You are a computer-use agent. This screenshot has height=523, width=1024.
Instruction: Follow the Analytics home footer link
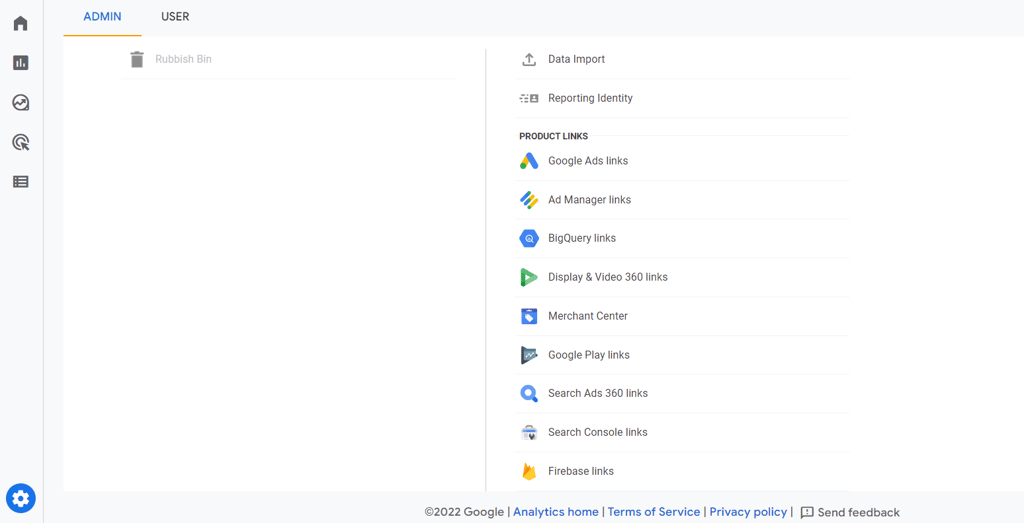[556, 513]
